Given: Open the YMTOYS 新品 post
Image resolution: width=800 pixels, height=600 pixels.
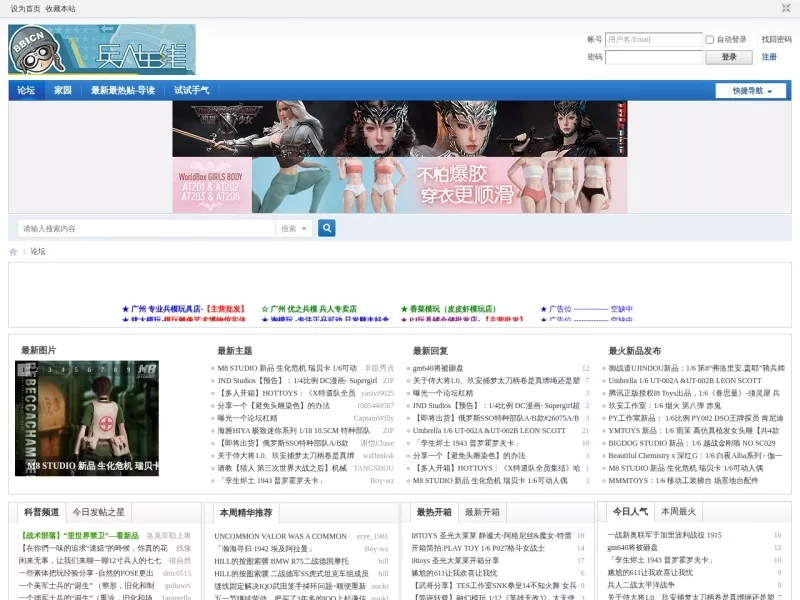Looking at the screenshot, I should [694, 431].
